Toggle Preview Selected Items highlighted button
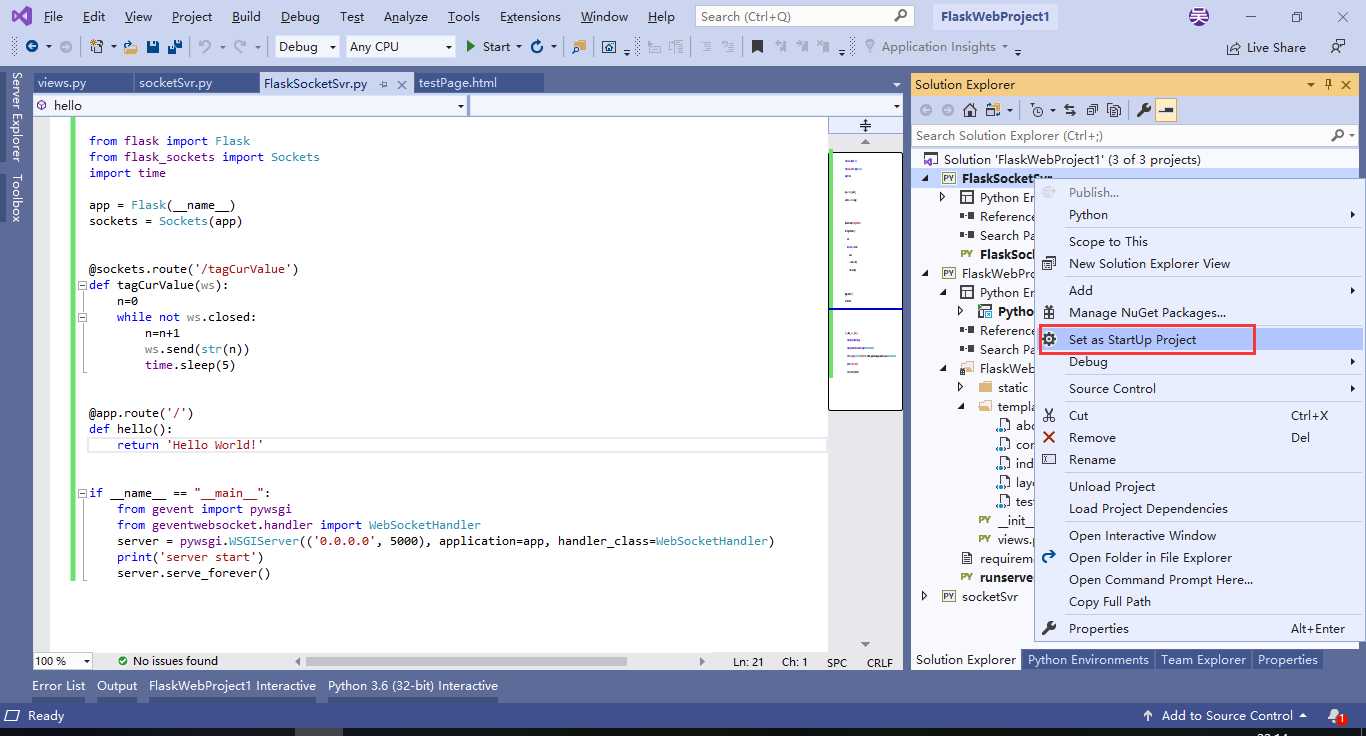This screenshot has width=1366, height=736. 1166,110
